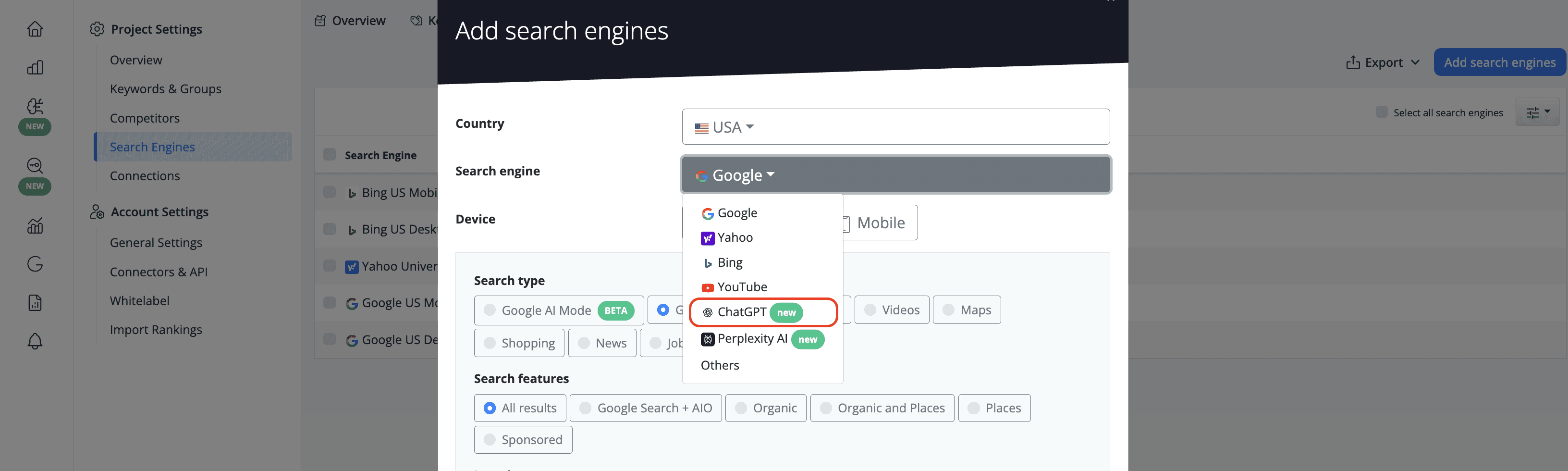
Task: Open the growth chart sidebar icon
Action: click(x=35, y=225)
